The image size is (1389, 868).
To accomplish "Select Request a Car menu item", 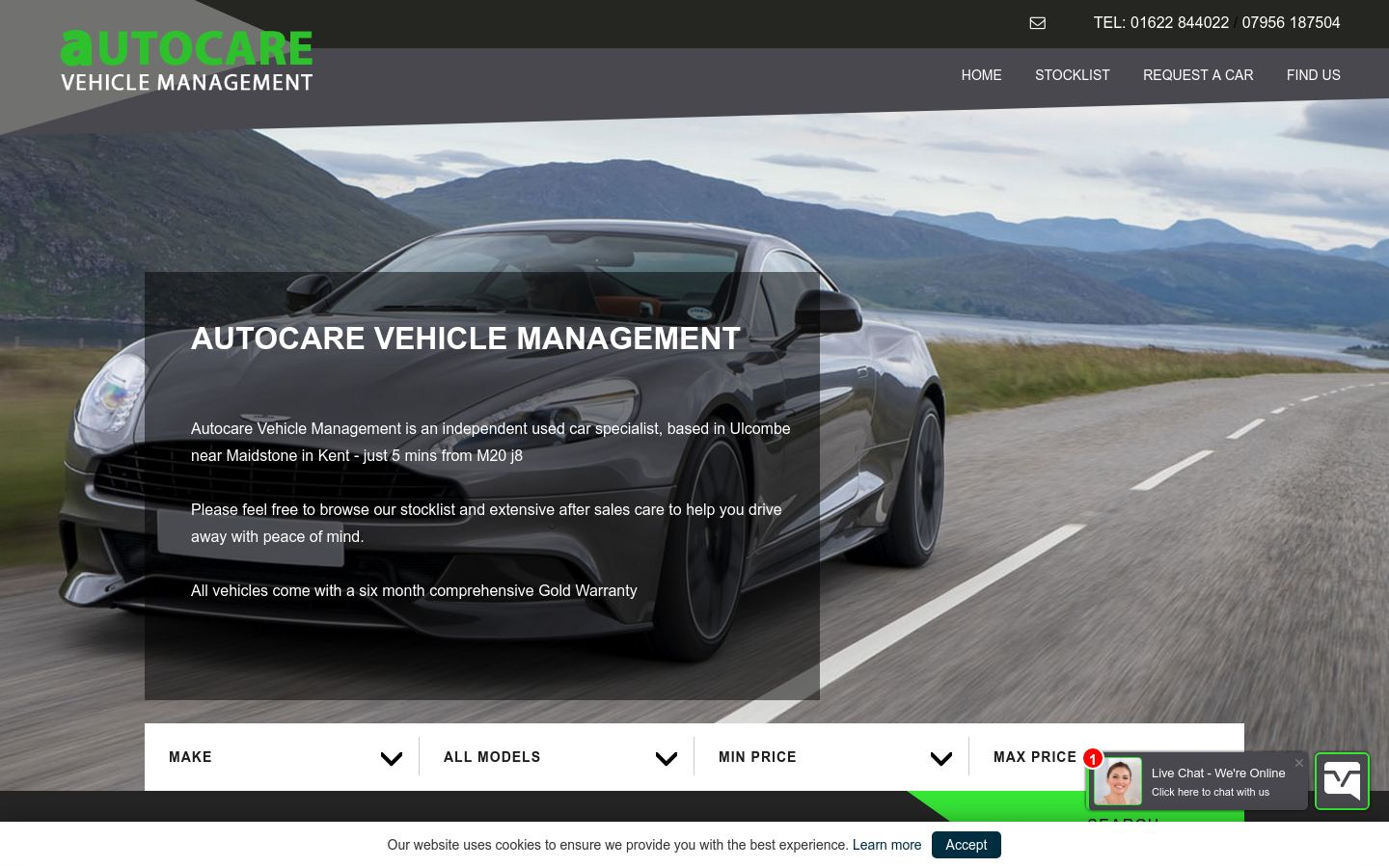I will click(1198, 75).
